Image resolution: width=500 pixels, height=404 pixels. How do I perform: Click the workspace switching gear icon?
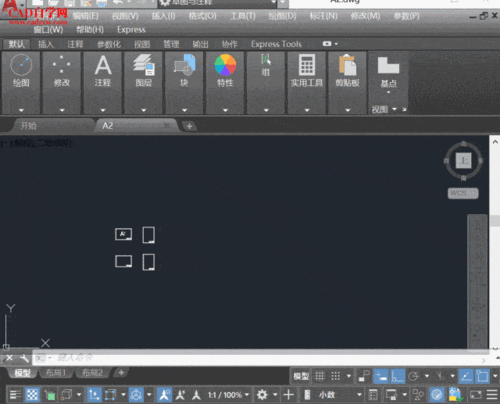[262, 395]
